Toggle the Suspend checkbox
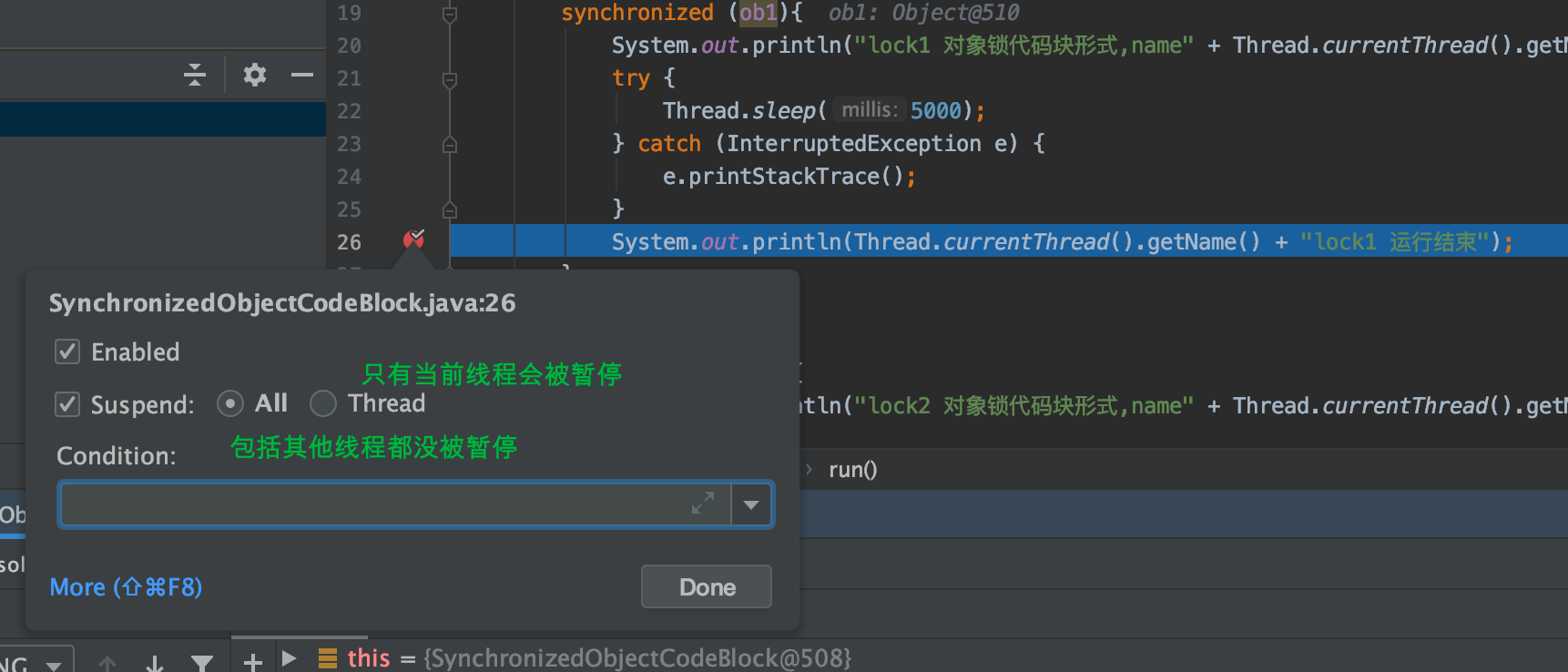1568x672 pixels. click(x=67, y=404)
